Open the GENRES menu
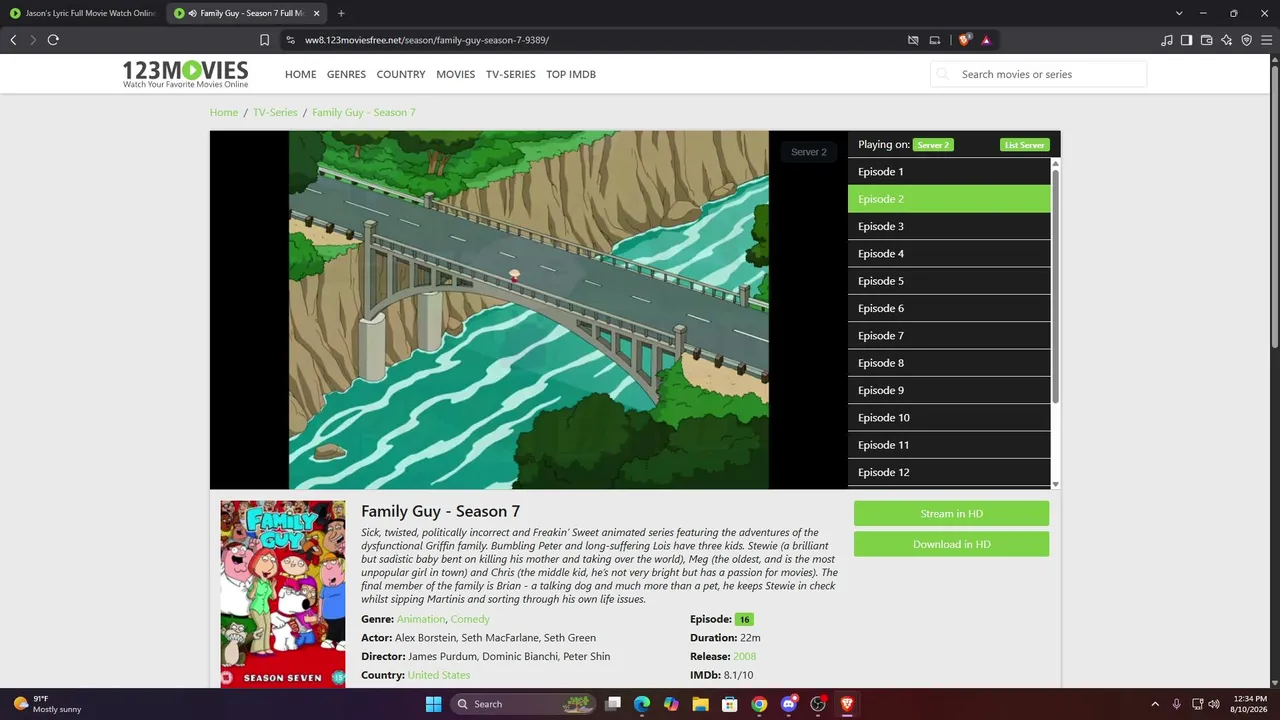This screenshot has width=1280, height=720. 346,74
